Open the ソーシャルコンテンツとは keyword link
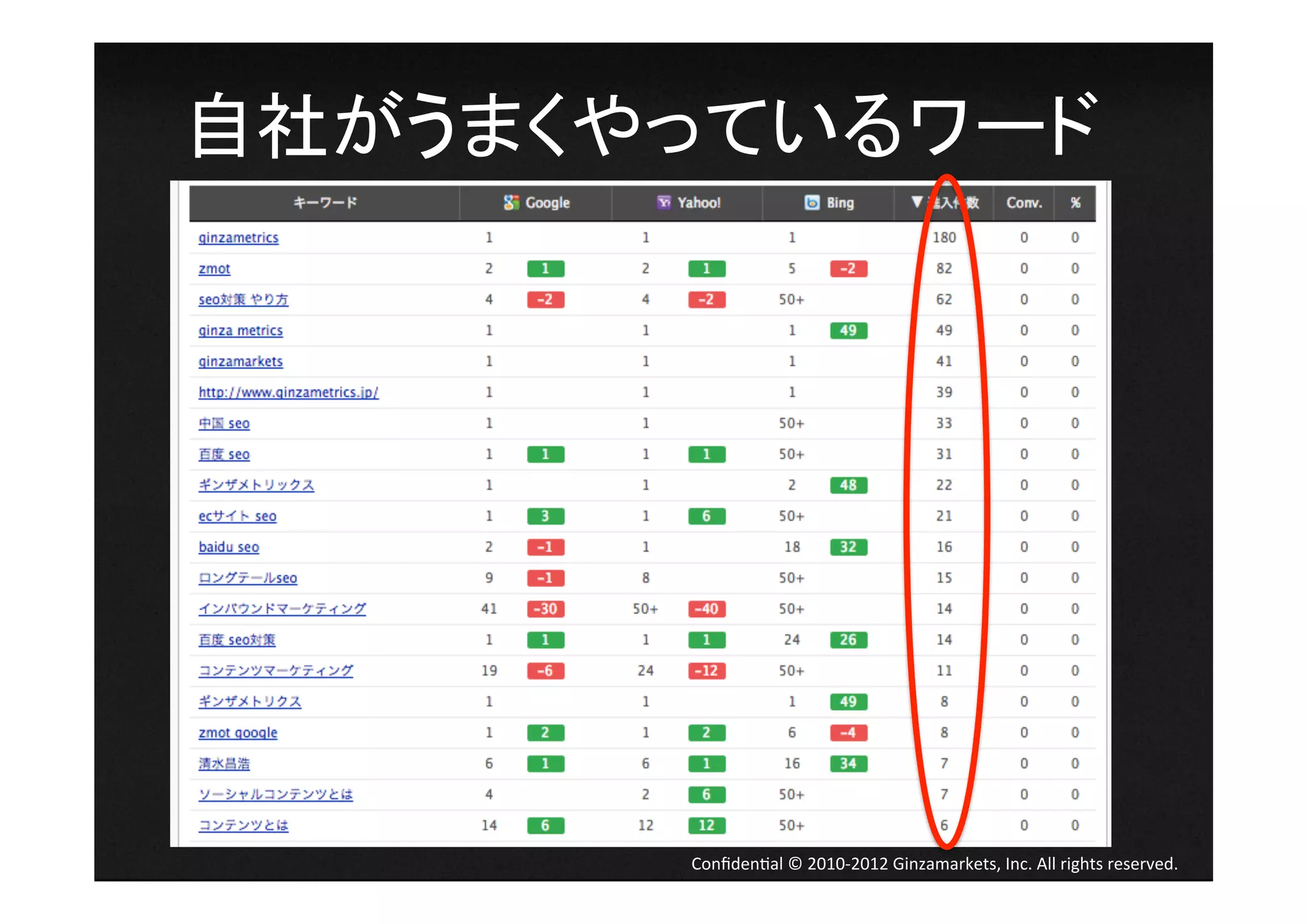The width and height of the screenshot is (1308, 924). 275,795
